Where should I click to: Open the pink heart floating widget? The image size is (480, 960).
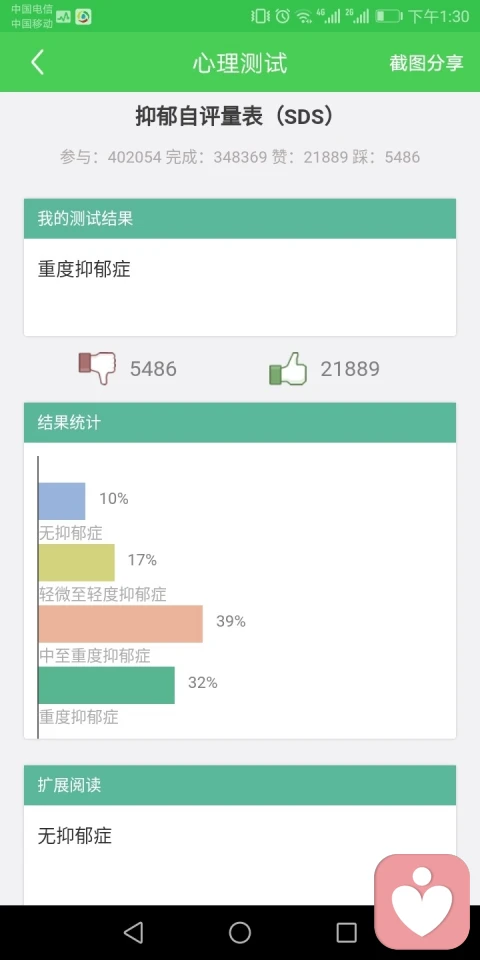422,901
